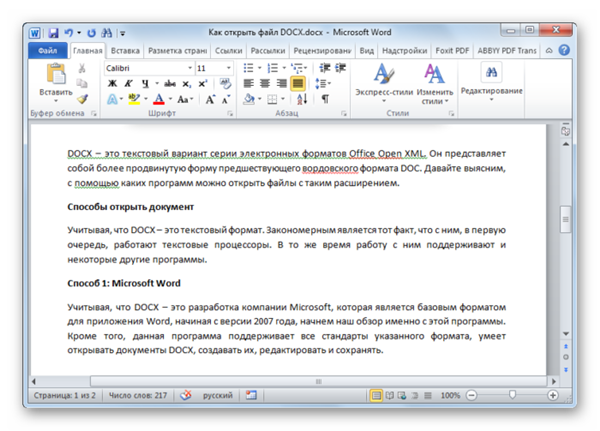Toggle superscript x² formatting

202,83
